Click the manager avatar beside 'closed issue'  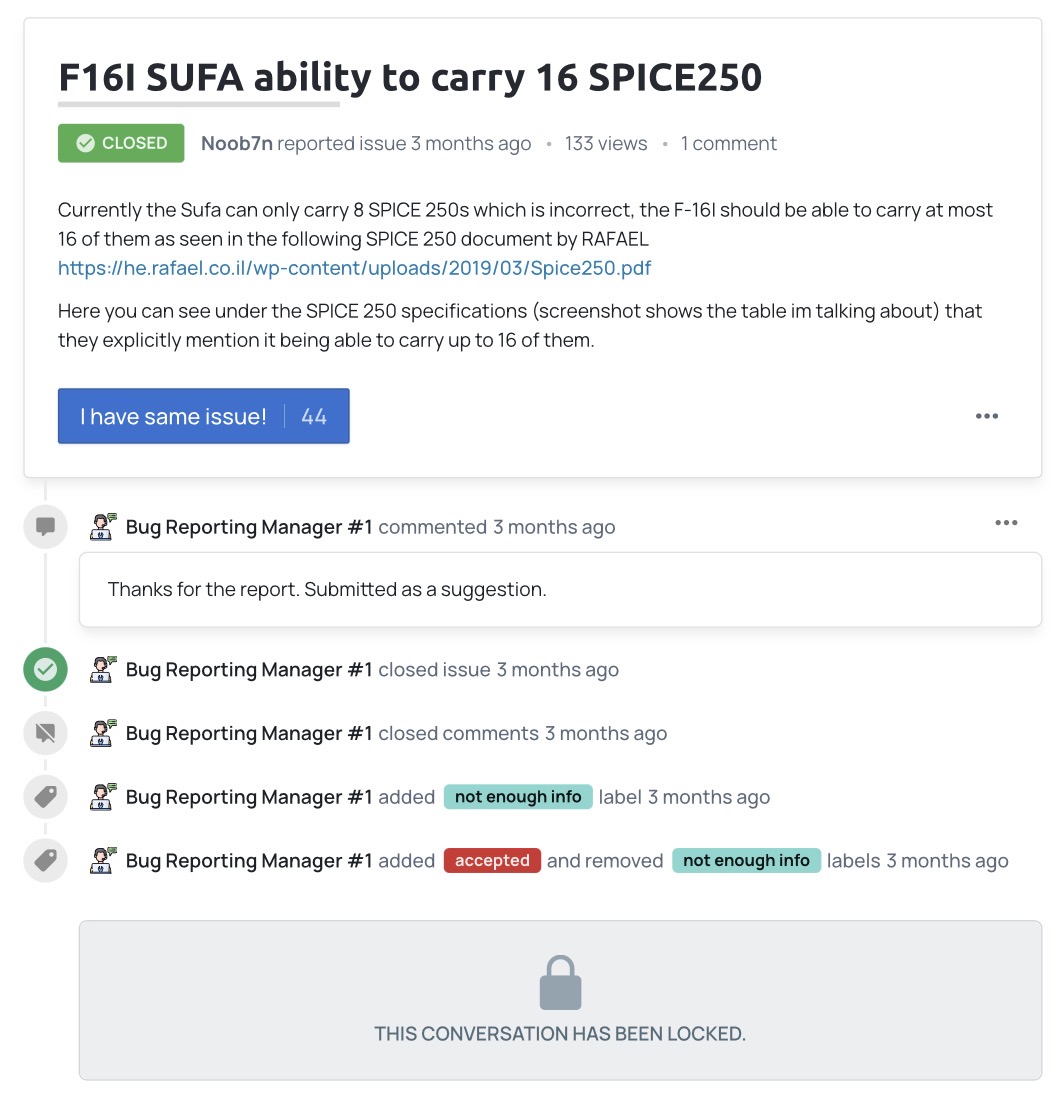coord(103,670)
